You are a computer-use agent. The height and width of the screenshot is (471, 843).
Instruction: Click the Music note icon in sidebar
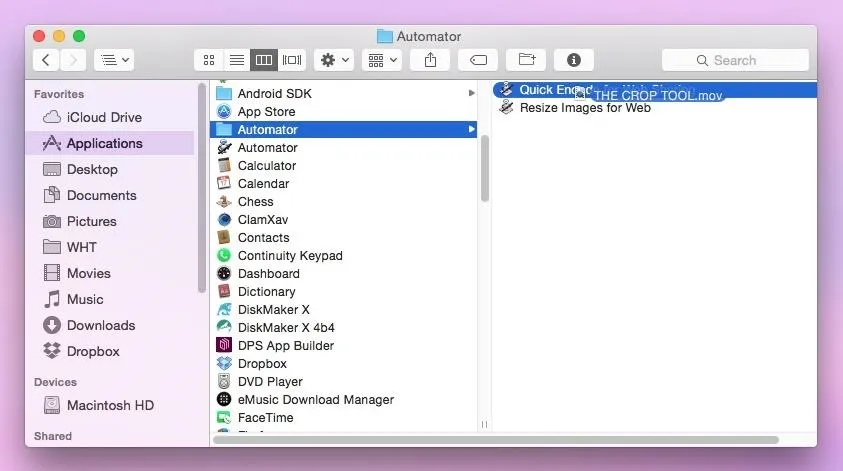click(x=52, y=299)
